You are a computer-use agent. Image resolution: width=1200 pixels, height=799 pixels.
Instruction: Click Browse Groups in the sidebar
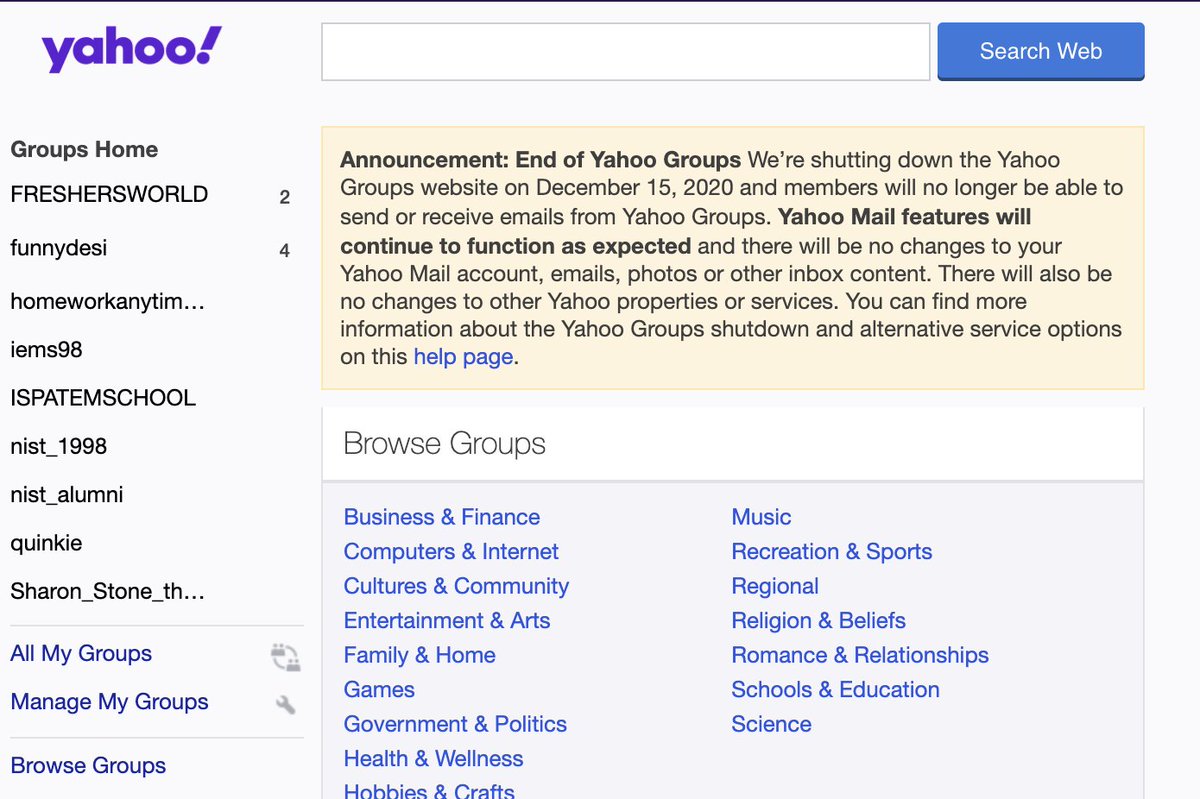tap(88, 766)
